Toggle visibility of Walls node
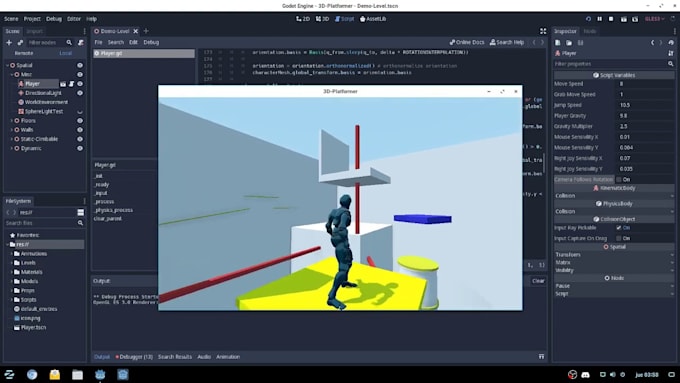 pos(80,130)
